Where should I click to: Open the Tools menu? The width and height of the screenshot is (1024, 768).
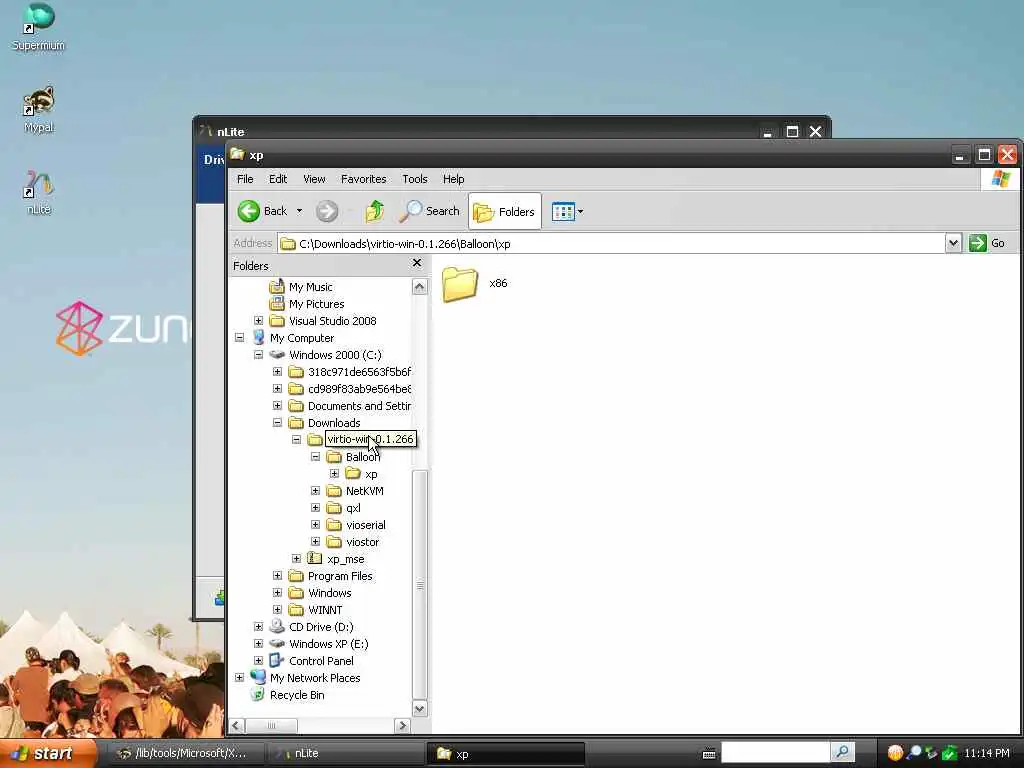(x=415, y=179)
